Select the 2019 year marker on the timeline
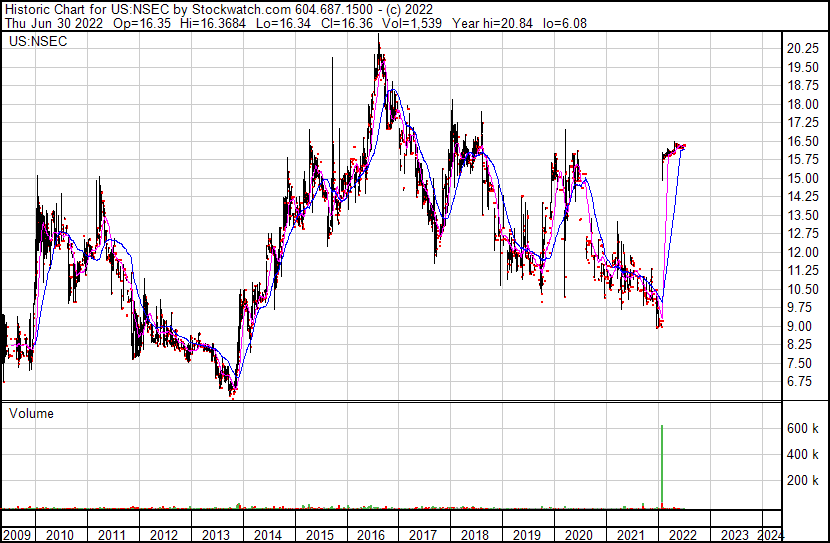 (x=527, y=534)
